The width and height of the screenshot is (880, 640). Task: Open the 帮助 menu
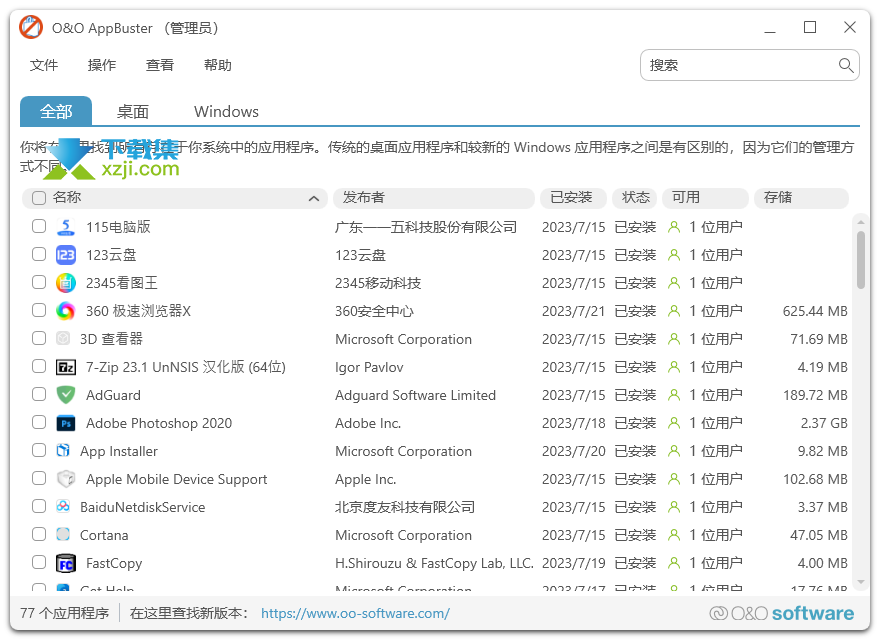(218, 65)
